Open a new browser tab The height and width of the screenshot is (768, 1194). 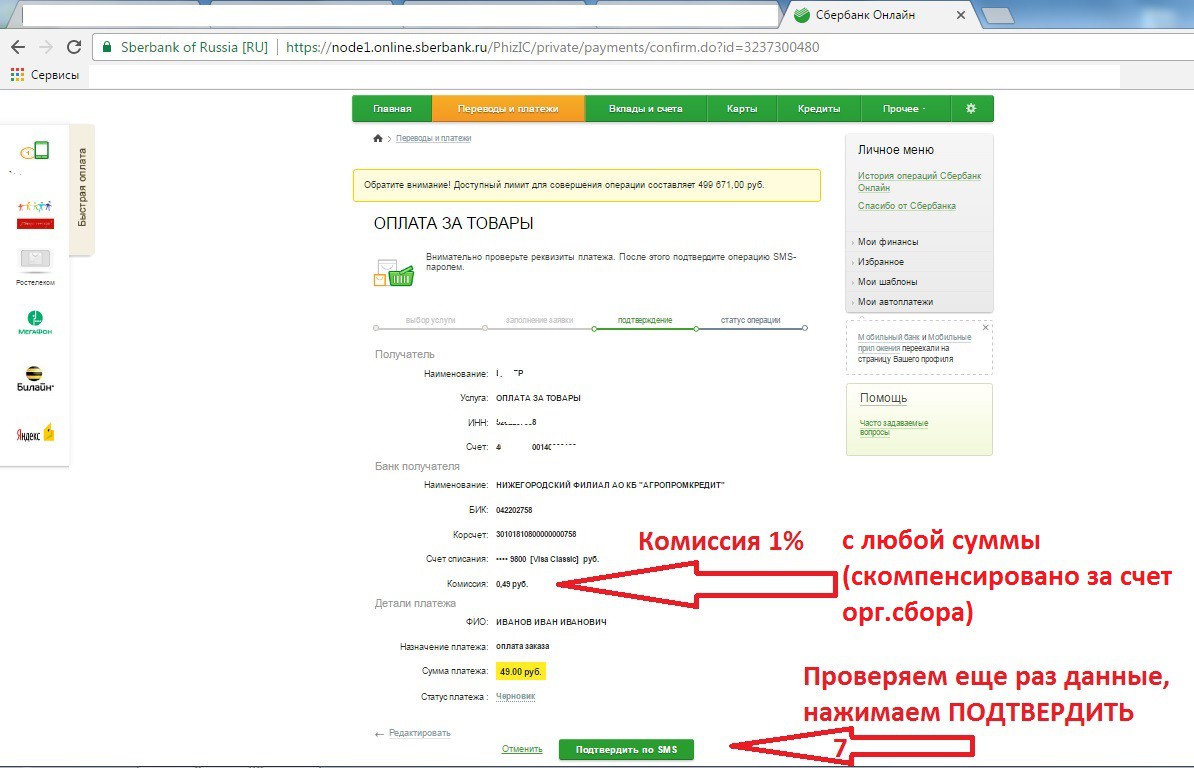tap(998, 15)
